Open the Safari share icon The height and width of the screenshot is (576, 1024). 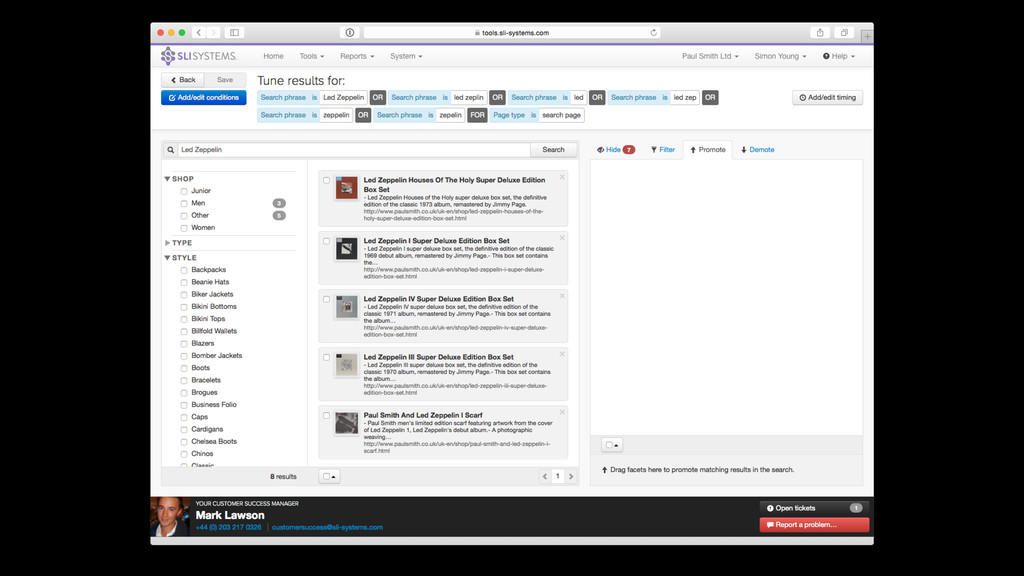pyautogui.click(x=820, y=33)
